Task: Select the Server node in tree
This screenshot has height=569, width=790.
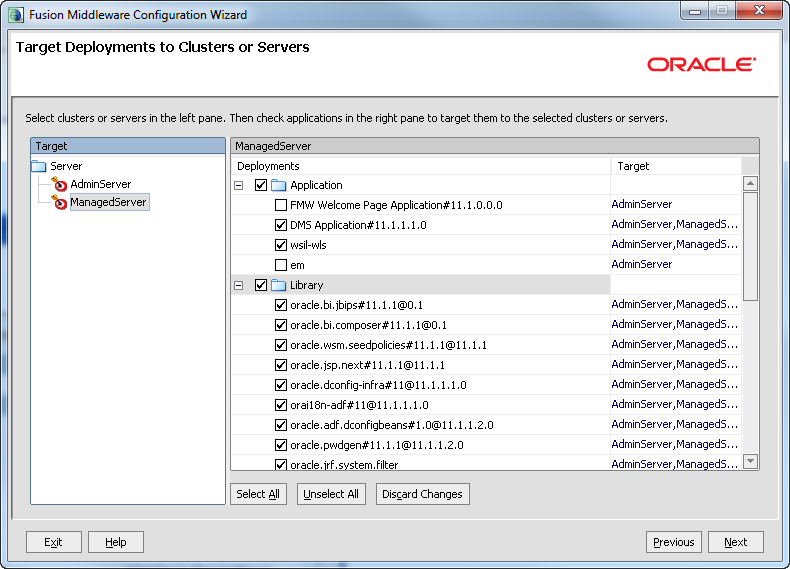Action: tap(66, 166)
